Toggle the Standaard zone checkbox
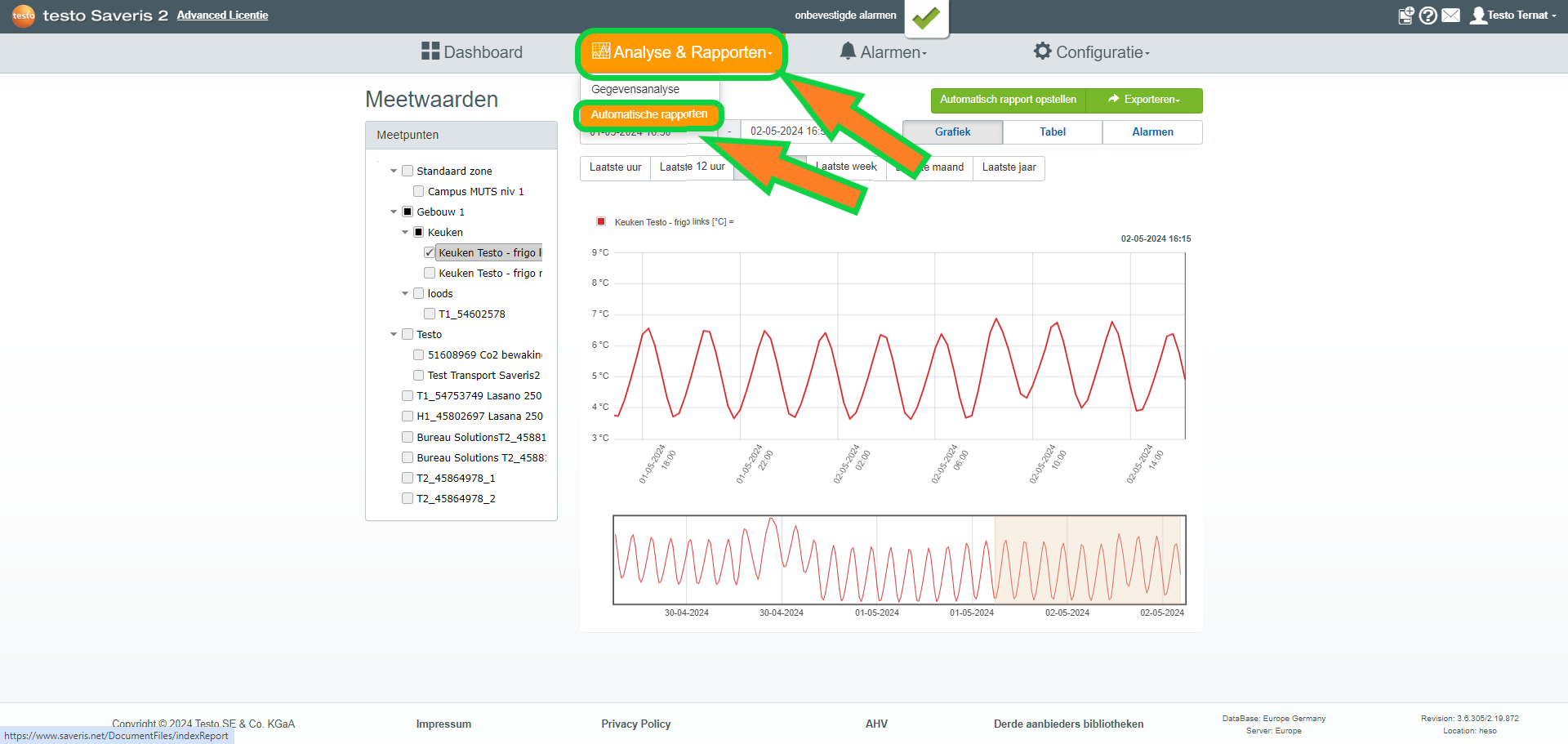This screenshot has height=744, width=1568. tap(408, 171)
